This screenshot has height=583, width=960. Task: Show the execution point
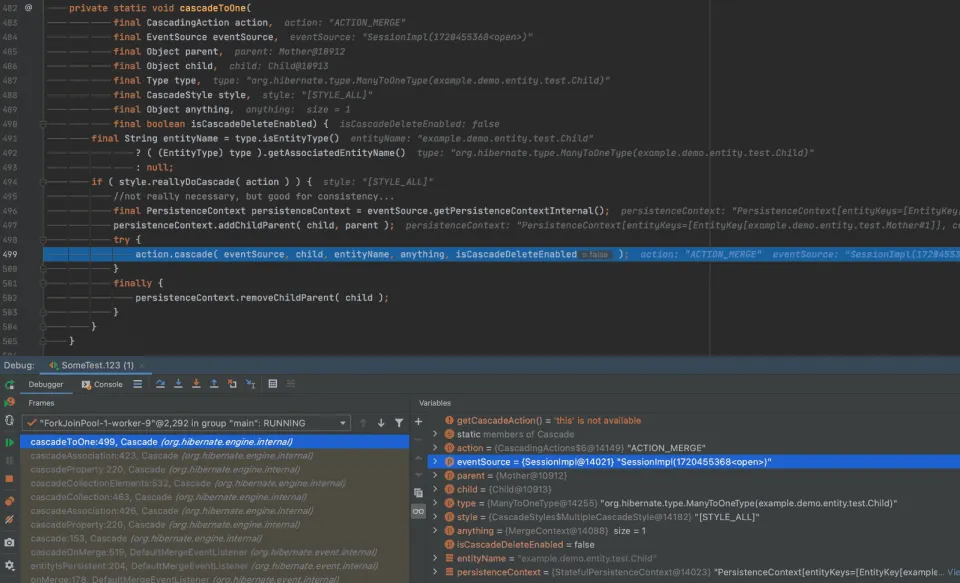pos(138,384)
